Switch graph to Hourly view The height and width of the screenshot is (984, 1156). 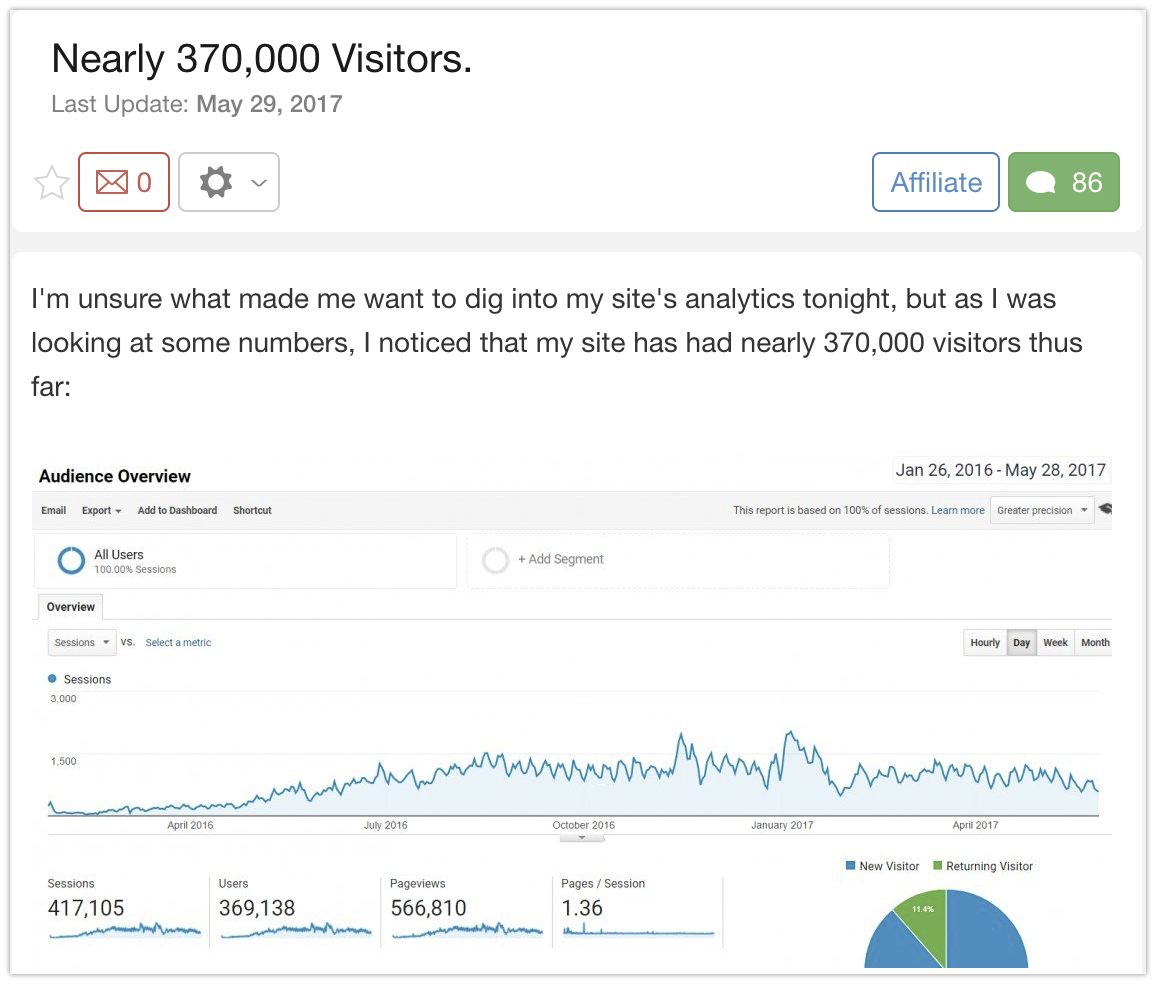click(x=985, y=643)
